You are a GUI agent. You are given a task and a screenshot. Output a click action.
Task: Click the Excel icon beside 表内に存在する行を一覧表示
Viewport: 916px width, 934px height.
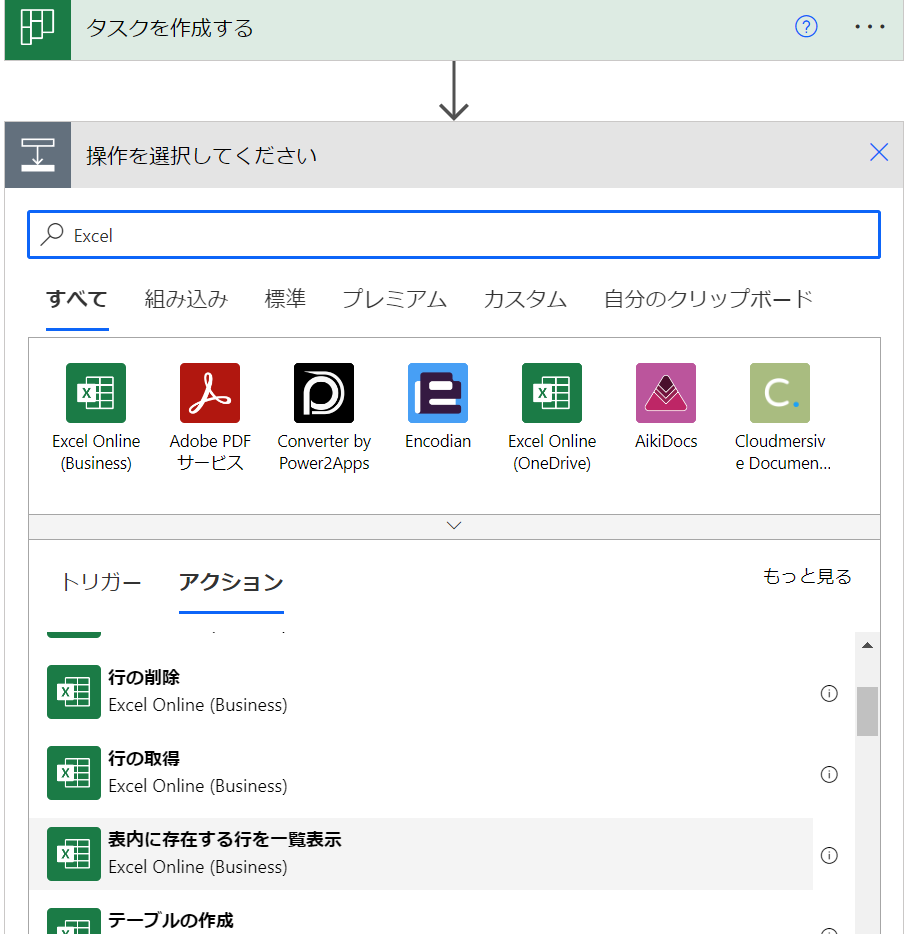tap(74, 854)
